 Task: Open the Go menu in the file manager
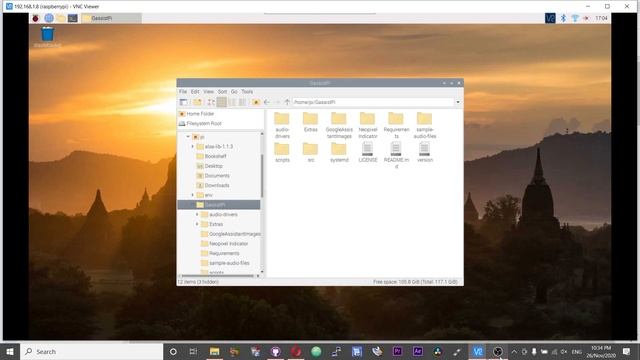[234, 92]
